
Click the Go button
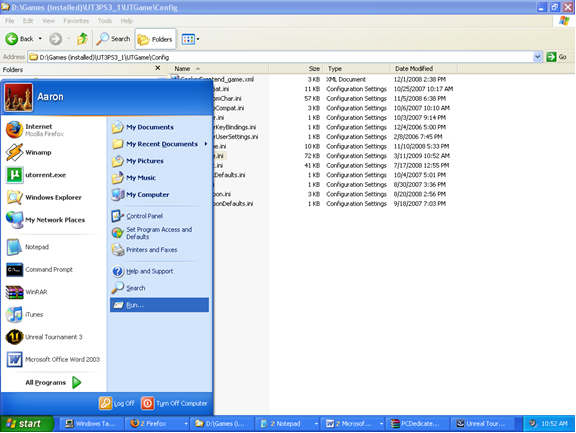click(x=557, y=57)
